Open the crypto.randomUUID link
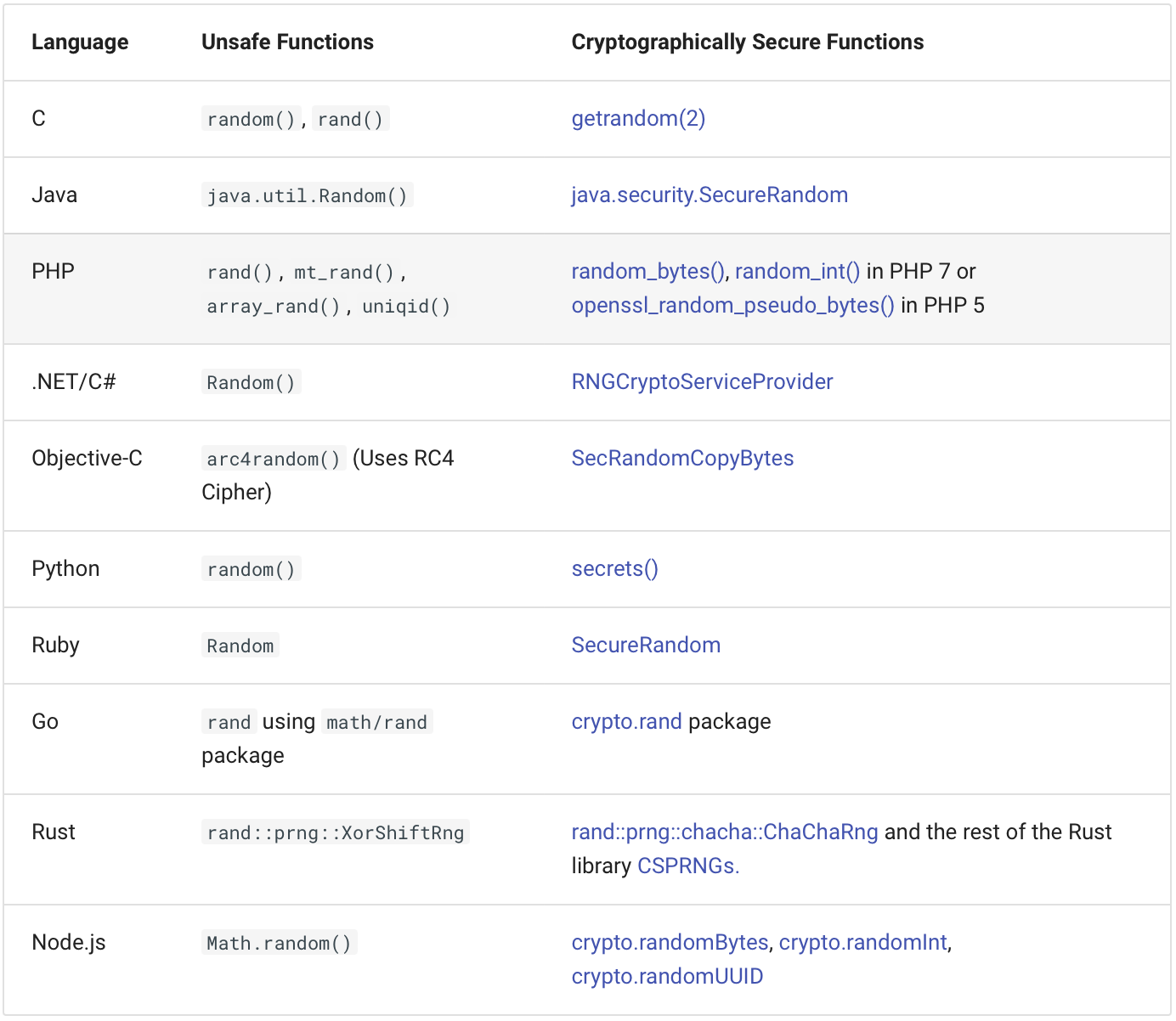1176x1021 pixels. click(x=667, y=977)
